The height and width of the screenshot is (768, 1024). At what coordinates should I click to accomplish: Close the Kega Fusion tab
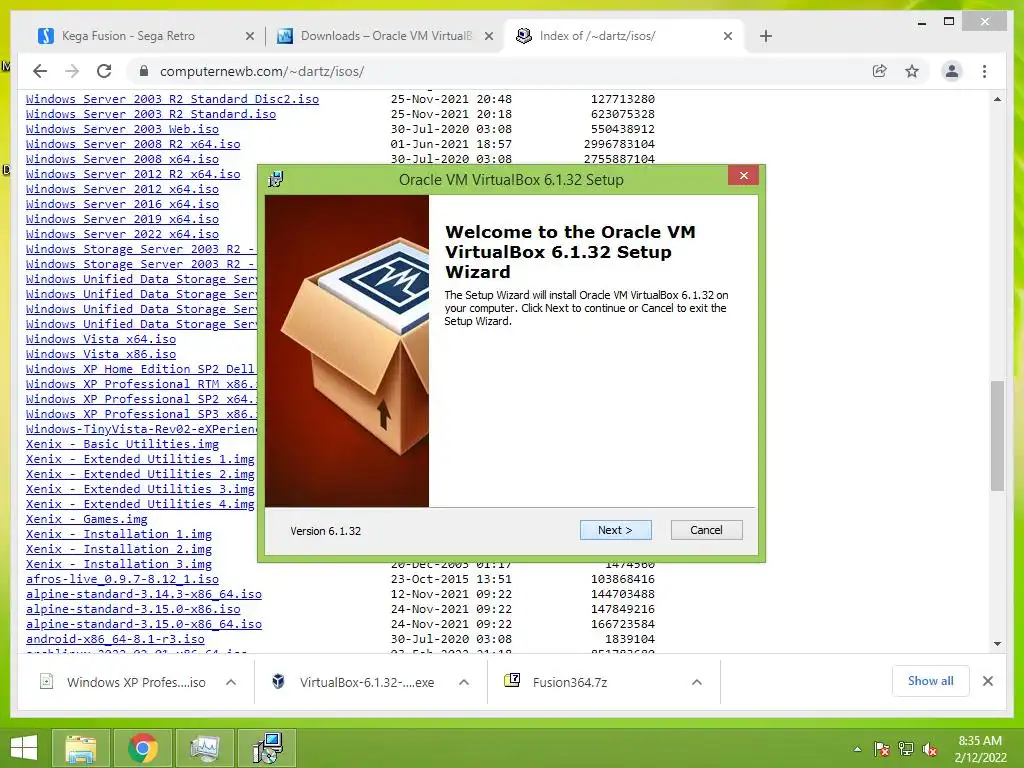(249, 37)
